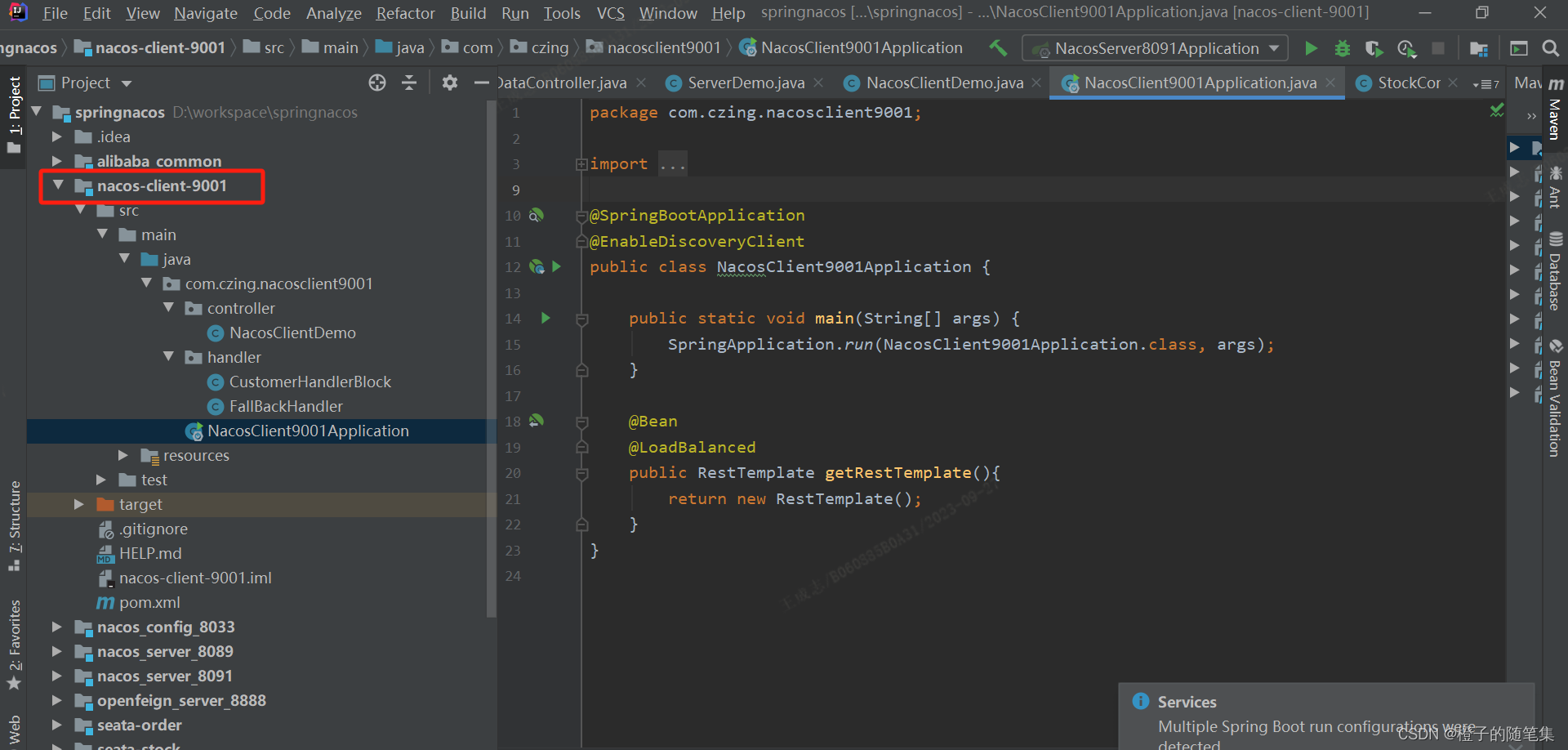Open run configuration dropdown NacosServer8091Application
Viewport: 1568px width, 750px height.
(1155, 48)
